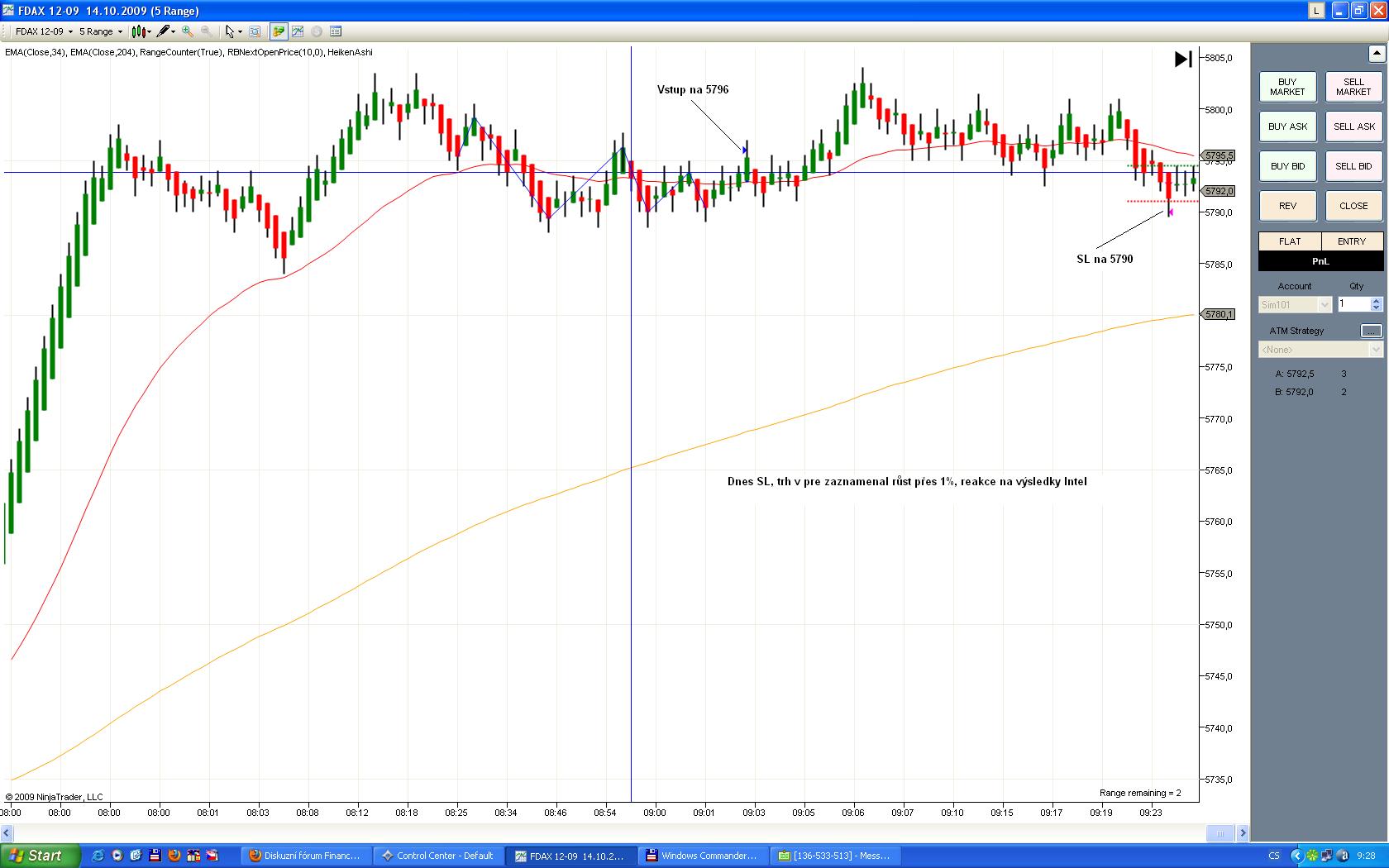Image resolution: width=1389 pixels, height=868 pixels.
Task: Switch to Windows Commander taskbar item
Action: pyautogui.click(x=703, y=856)
